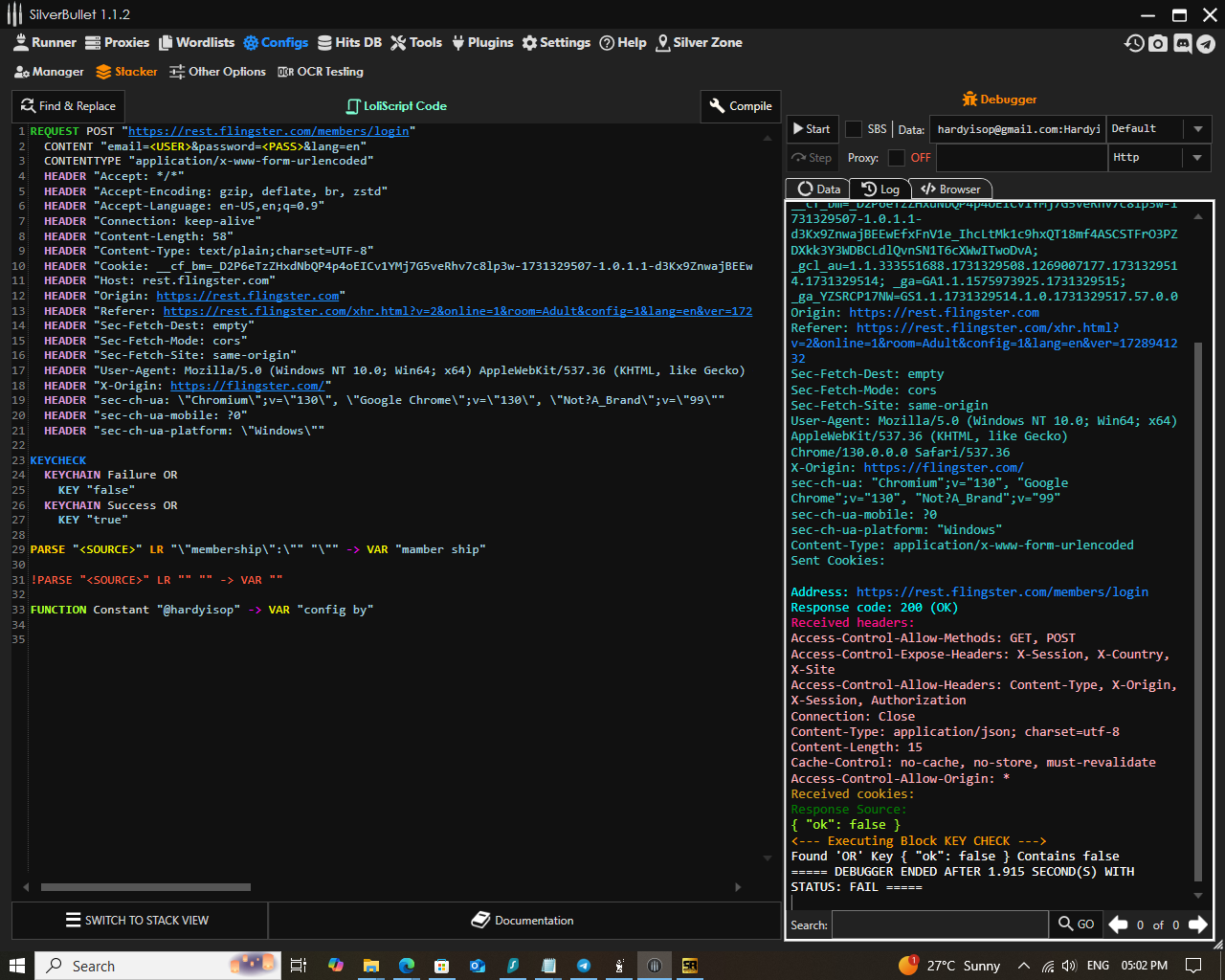Click inside the Data input field
1225x980 pixels.
tap(1019, 129)
